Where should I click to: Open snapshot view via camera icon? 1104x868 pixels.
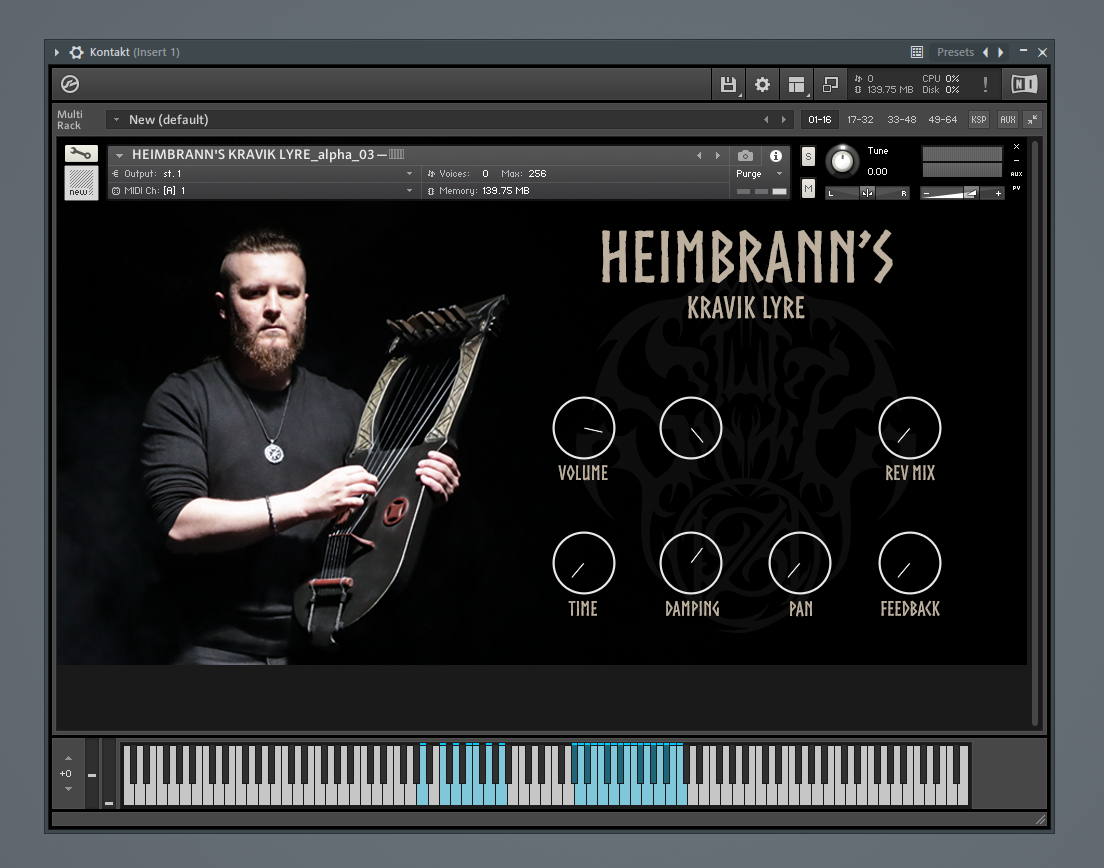(745, 156)
